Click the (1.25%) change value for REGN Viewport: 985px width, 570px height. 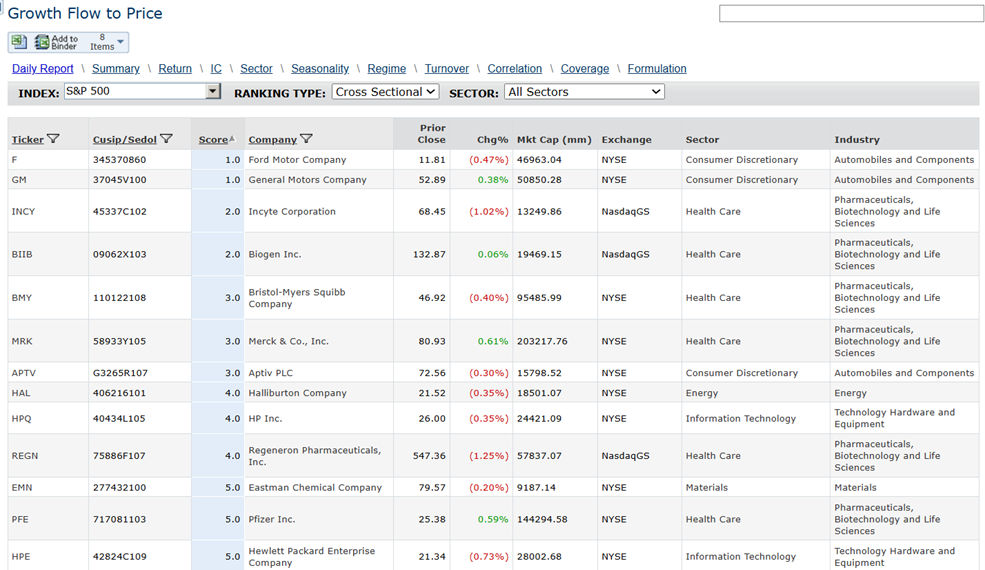point(489,456)
